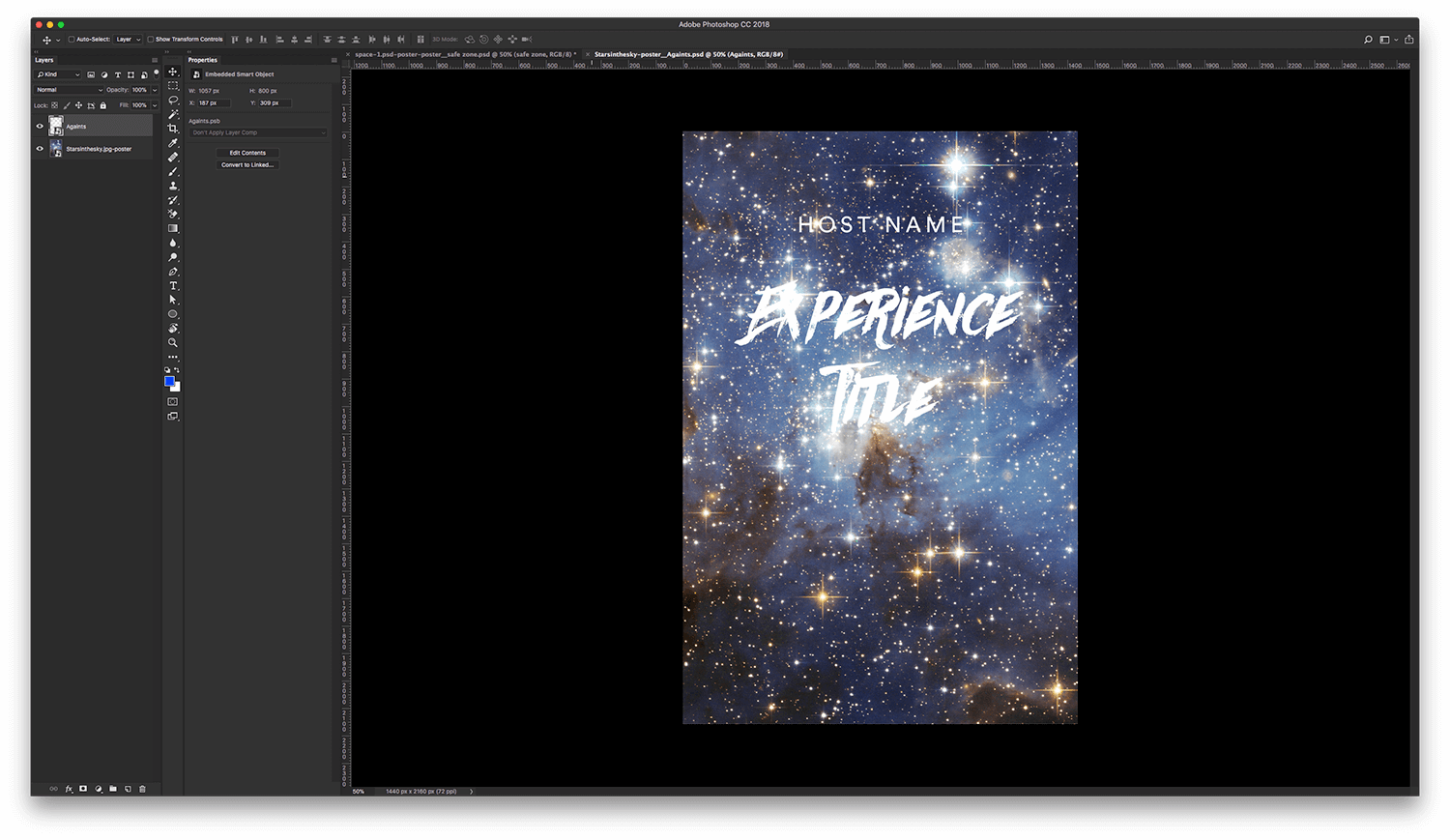Activate the Zoom tool in toolbar
This screenshot has height=840, width=1450.
[173, 342]
